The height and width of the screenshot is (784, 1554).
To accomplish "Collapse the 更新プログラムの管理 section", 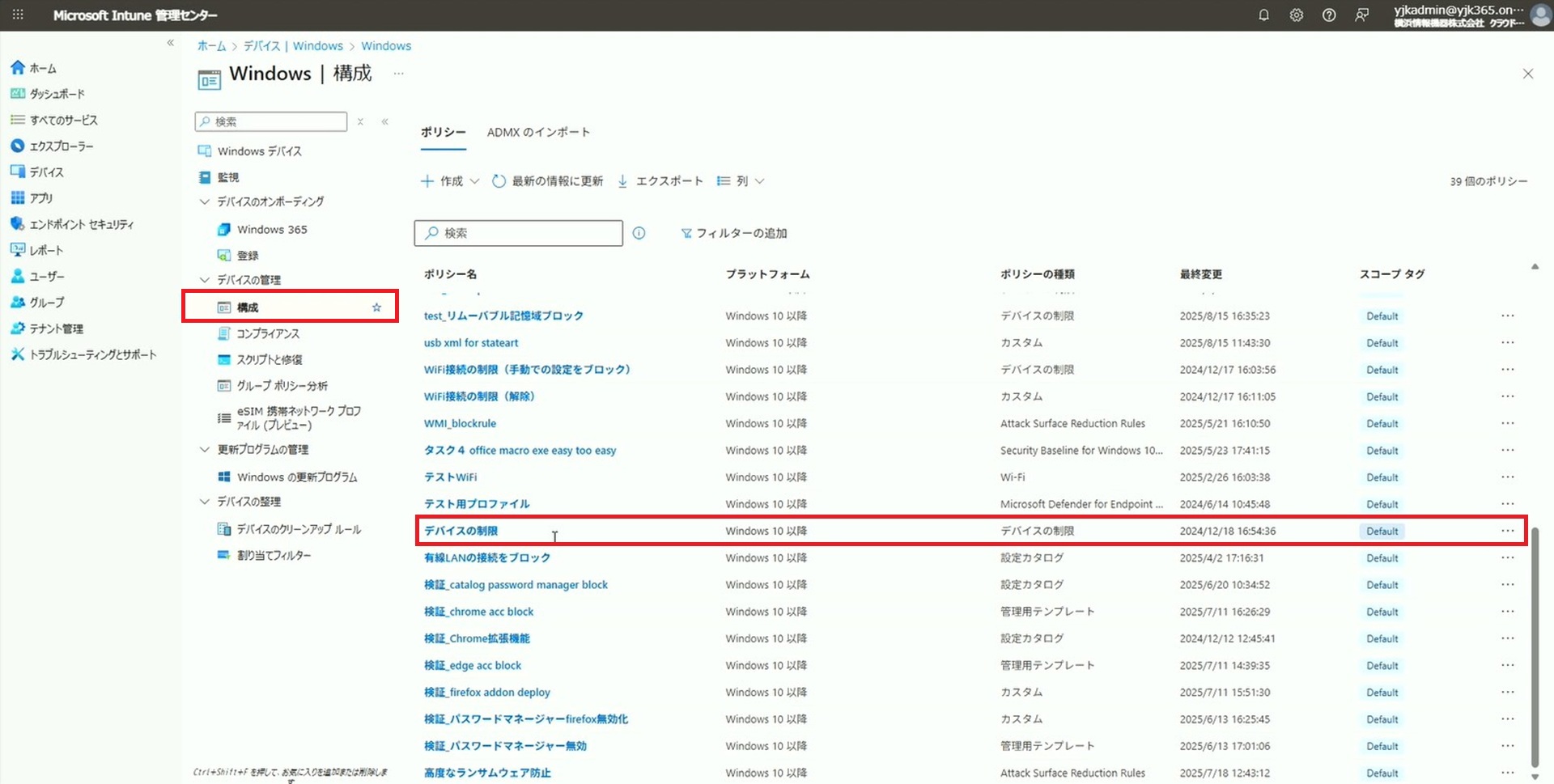I will pos(205,450).
